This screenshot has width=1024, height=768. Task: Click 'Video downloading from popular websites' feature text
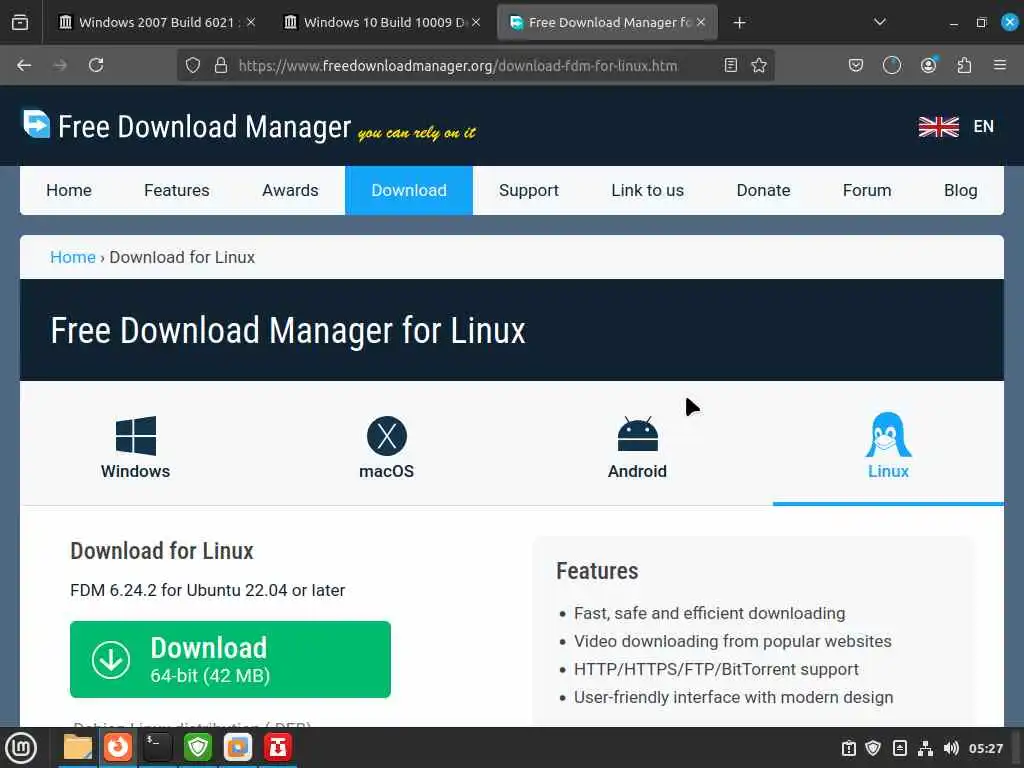[x=733, y=641]
